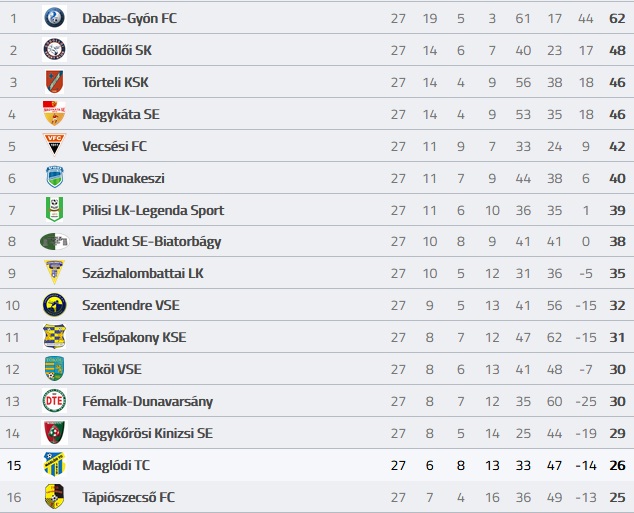The image size is (634, 513).
Task: Click the Dabas-Gyón FC club crest
Action: coord(54,18)
